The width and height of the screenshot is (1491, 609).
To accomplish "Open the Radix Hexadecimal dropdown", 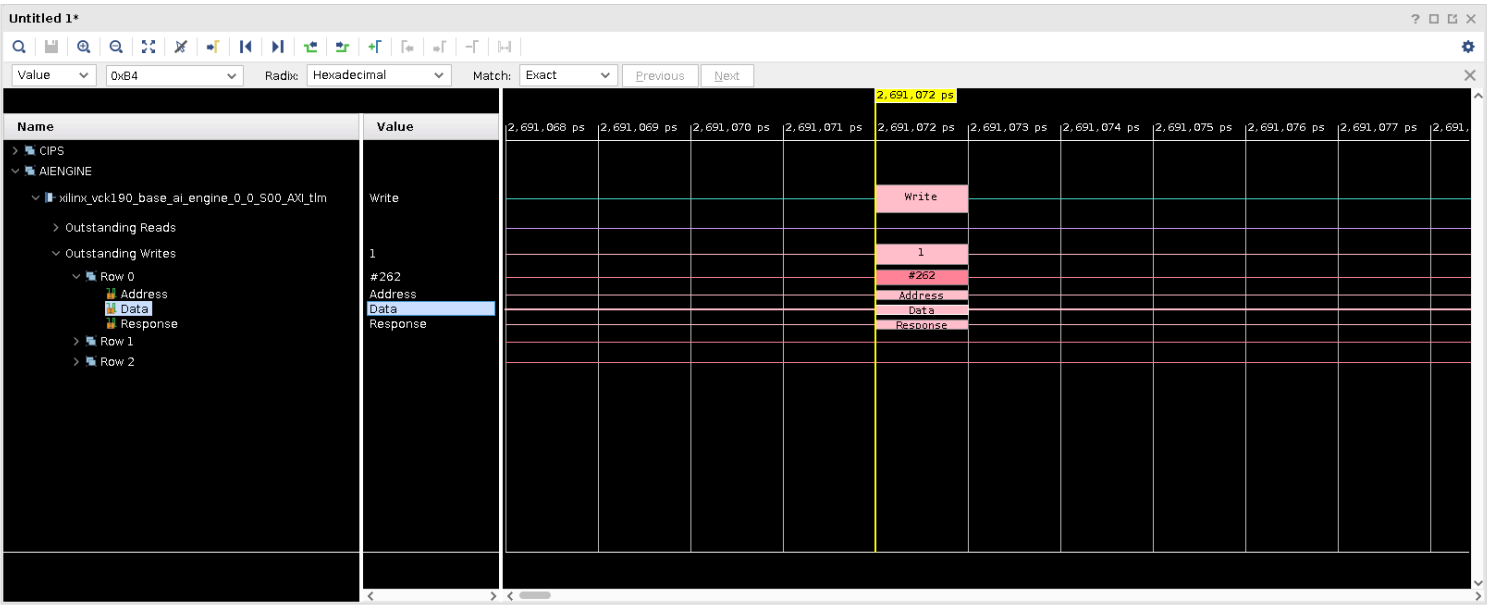I will 379,75.
